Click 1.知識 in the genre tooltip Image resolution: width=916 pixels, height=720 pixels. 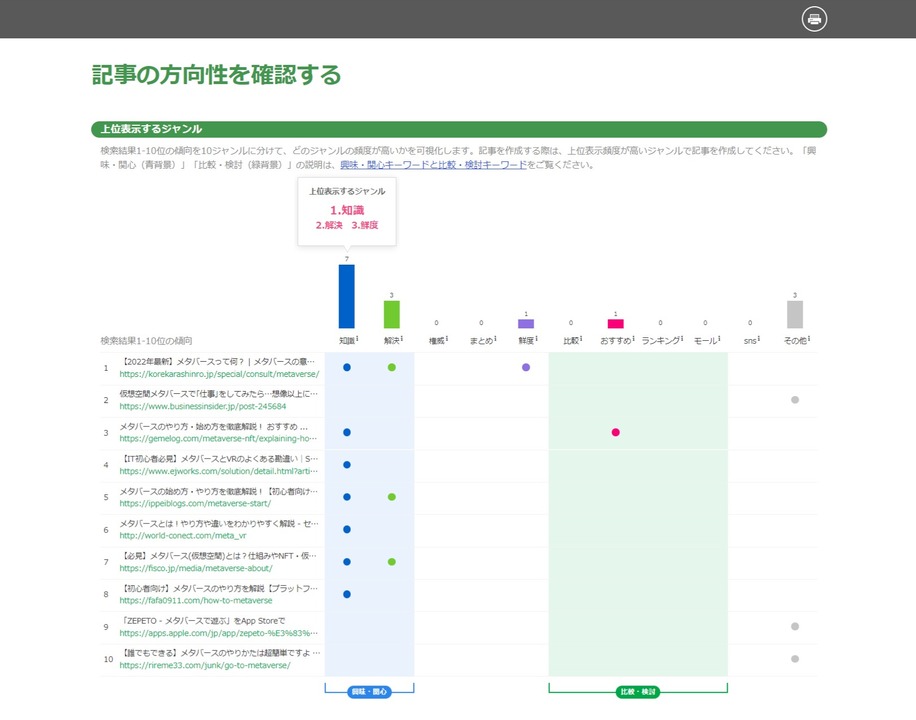coord(347,210)
